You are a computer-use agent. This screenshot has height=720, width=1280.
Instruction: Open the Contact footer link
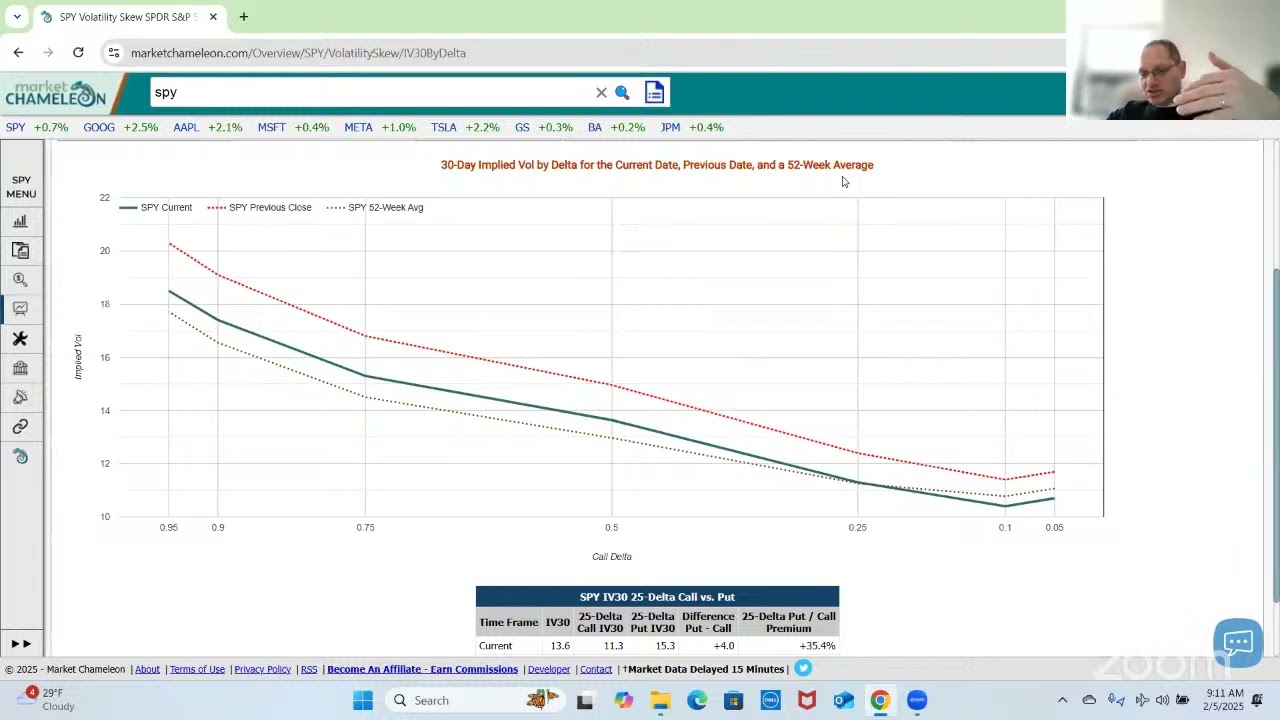click(596, 669)
